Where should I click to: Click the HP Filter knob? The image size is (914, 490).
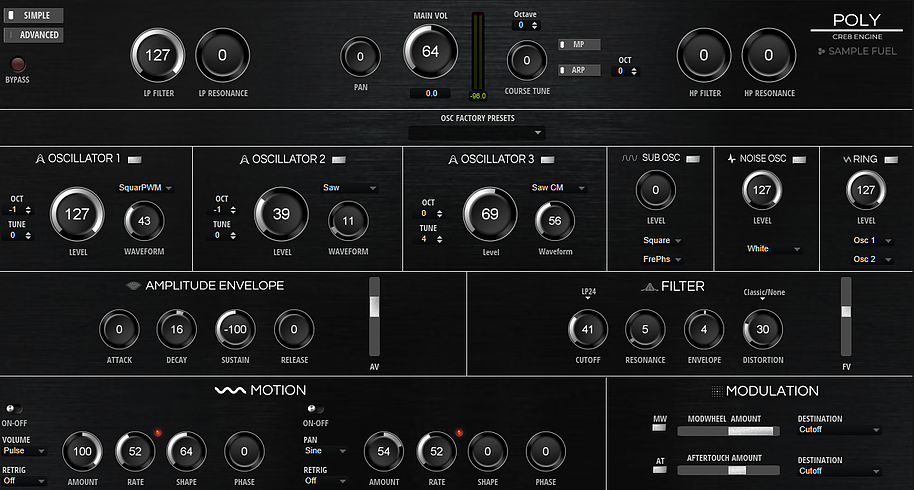pos(704,55)
